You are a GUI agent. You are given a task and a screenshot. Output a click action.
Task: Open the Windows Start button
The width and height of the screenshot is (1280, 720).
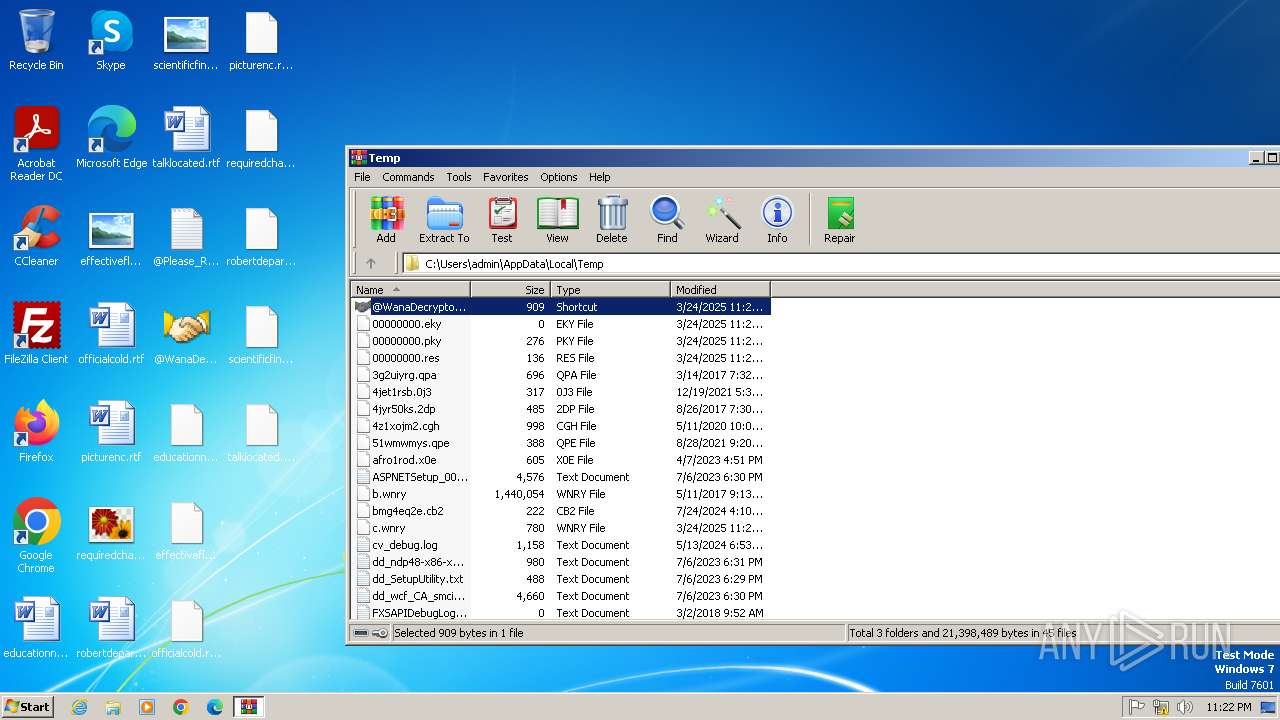28,706
